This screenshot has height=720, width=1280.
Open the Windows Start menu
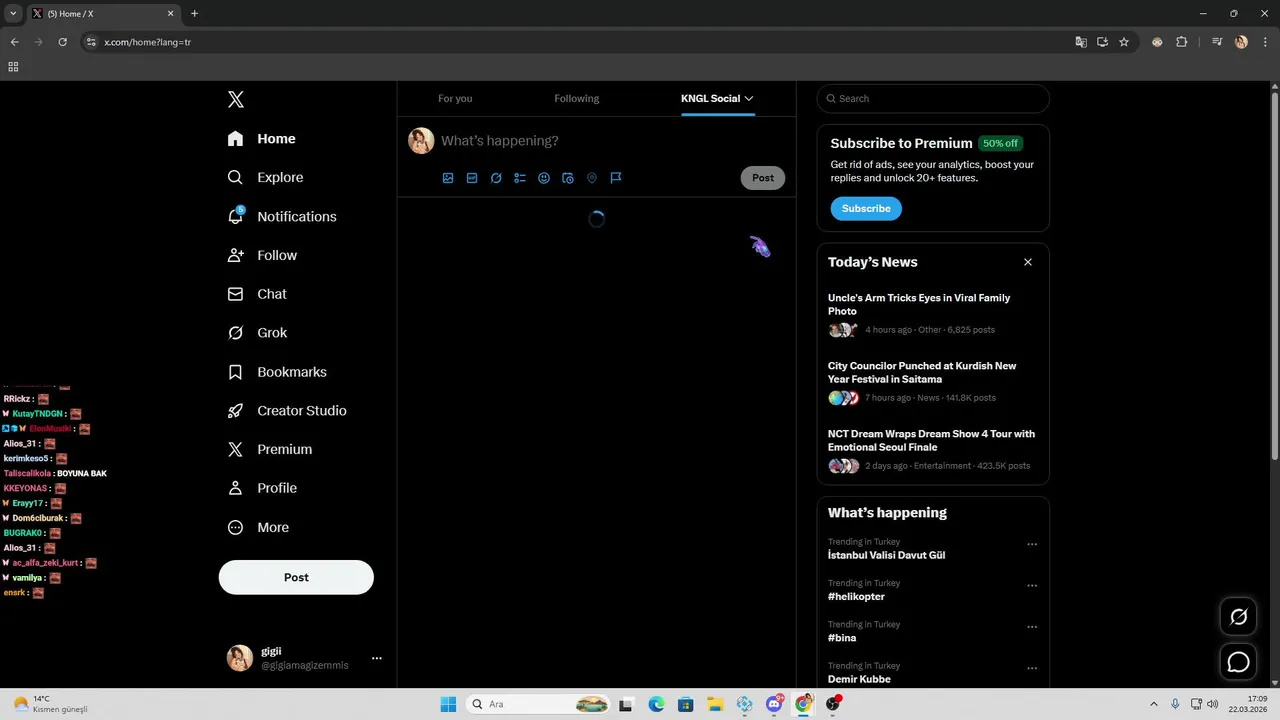tap(448, 704)
